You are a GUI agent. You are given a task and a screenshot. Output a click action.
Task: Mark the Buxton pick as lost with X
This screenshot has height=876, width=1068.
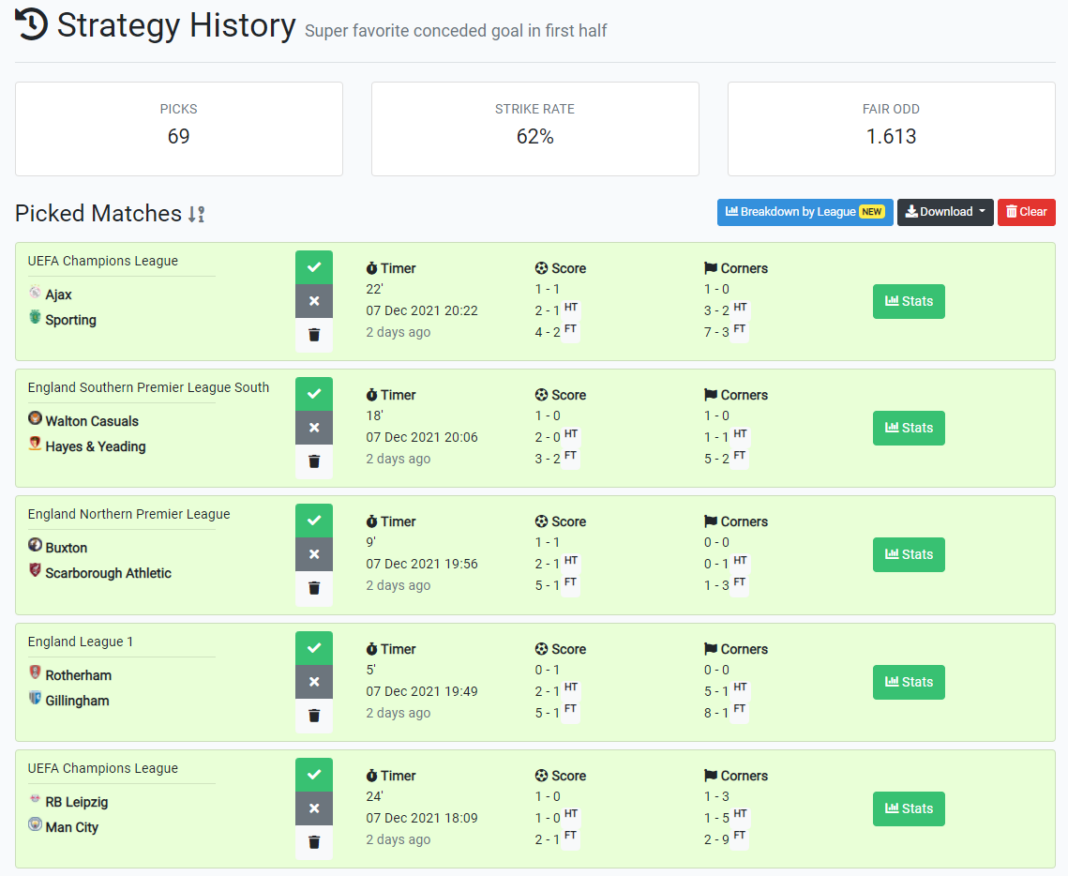pyautogui.click(x=314, y=554)
